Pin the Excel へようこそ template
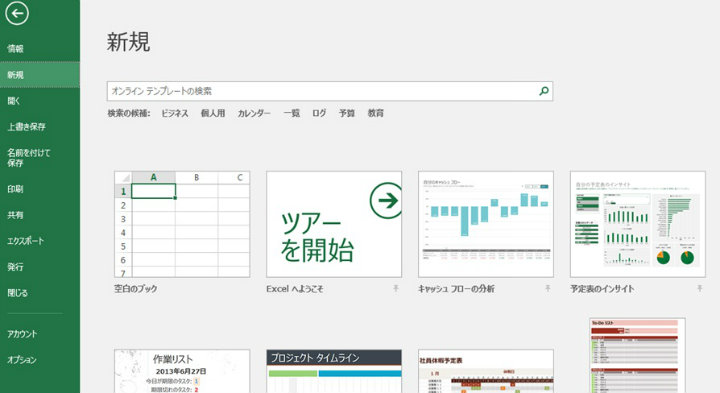Screen dimensions: 720x393 [x=395, y=288]
